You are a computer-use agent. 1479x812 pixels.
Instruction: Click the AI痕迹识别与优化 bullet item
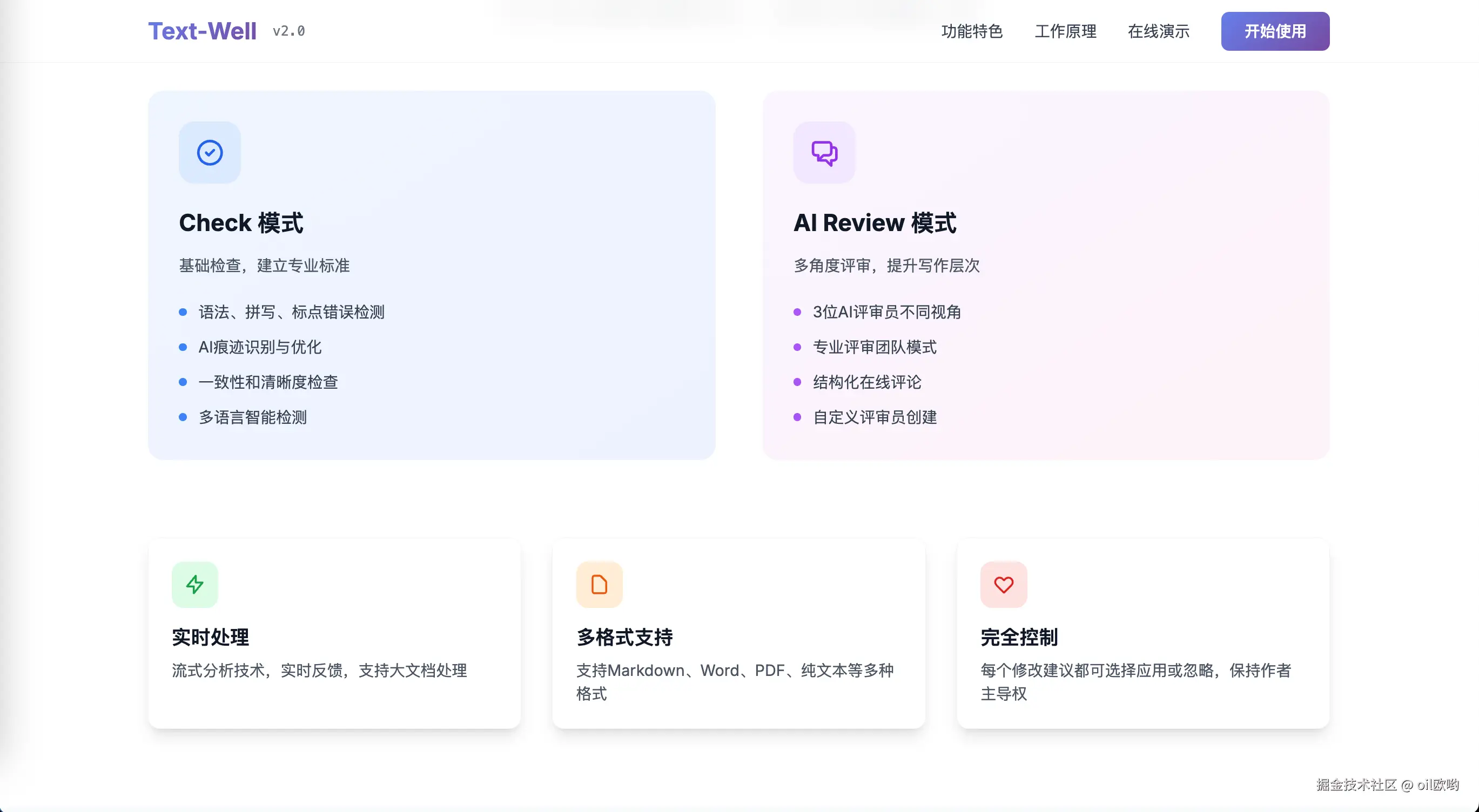(259, 347)
